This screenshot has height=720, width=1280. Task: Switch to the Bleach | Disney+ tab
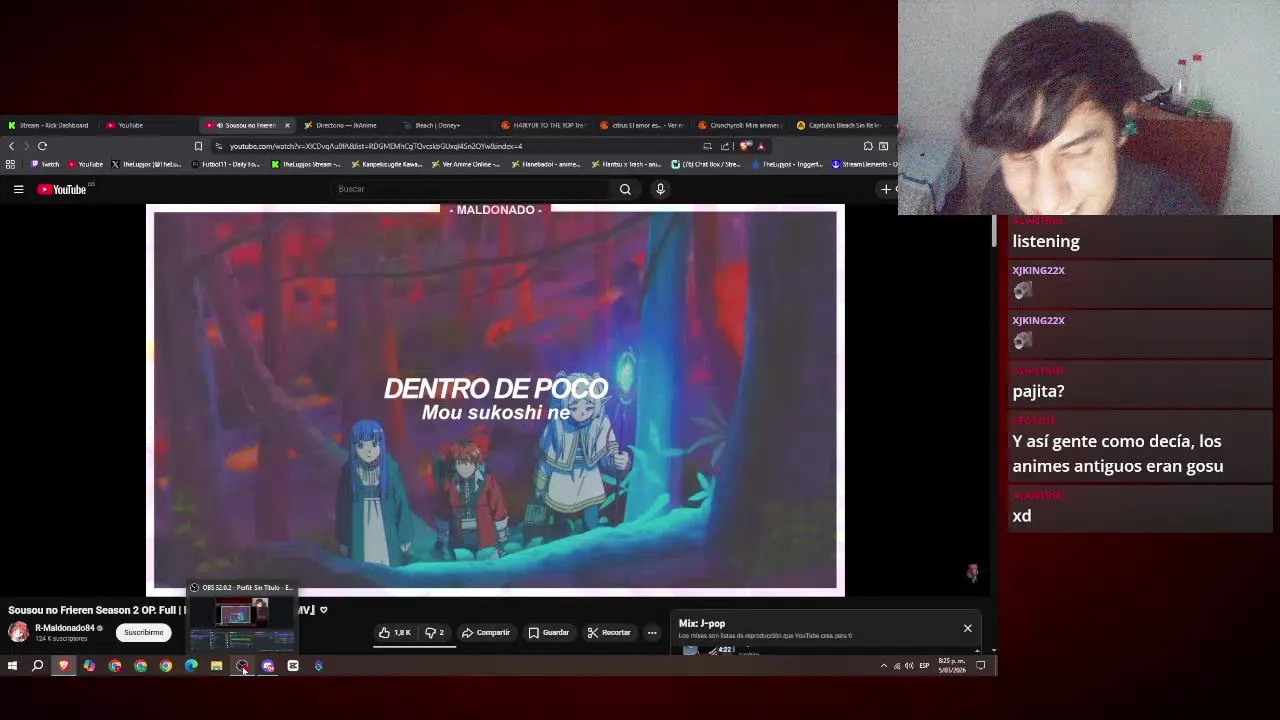[438, 125]
